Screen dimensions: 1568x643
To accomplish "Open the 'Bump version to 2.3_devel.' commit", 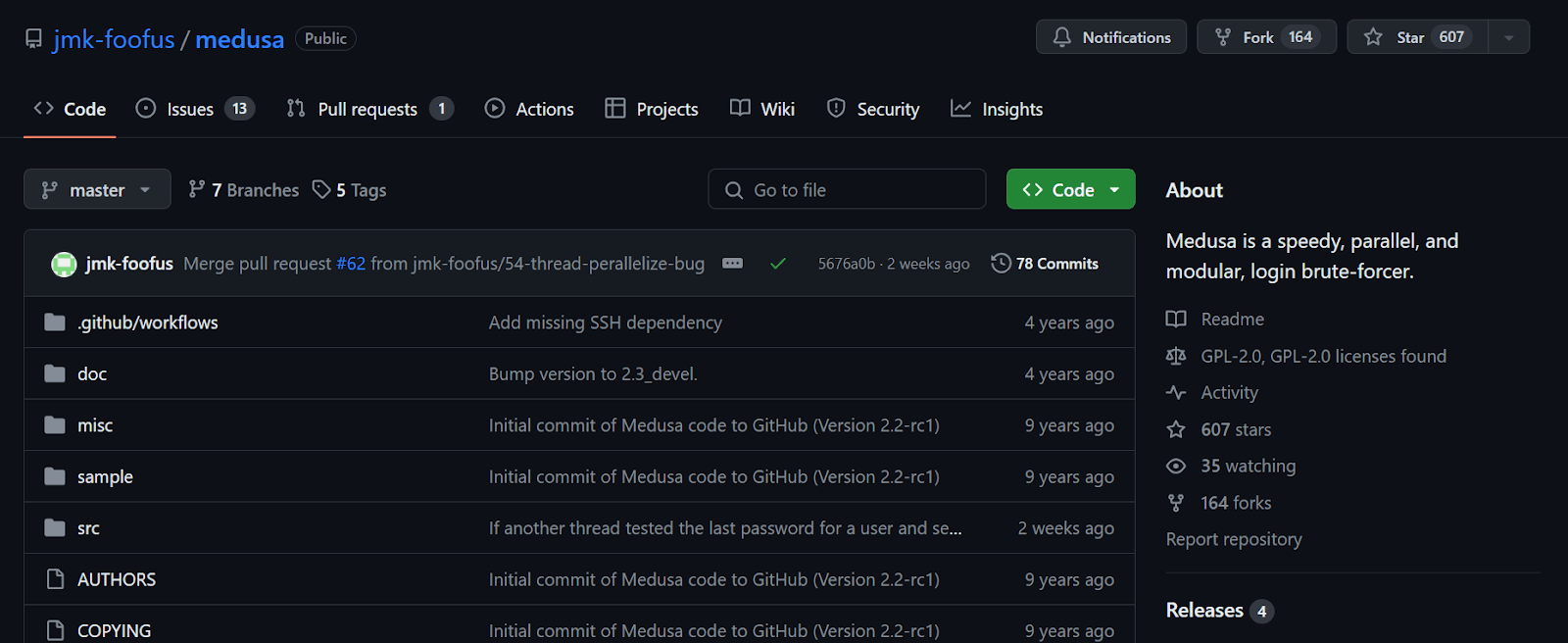I will point(593,373).
